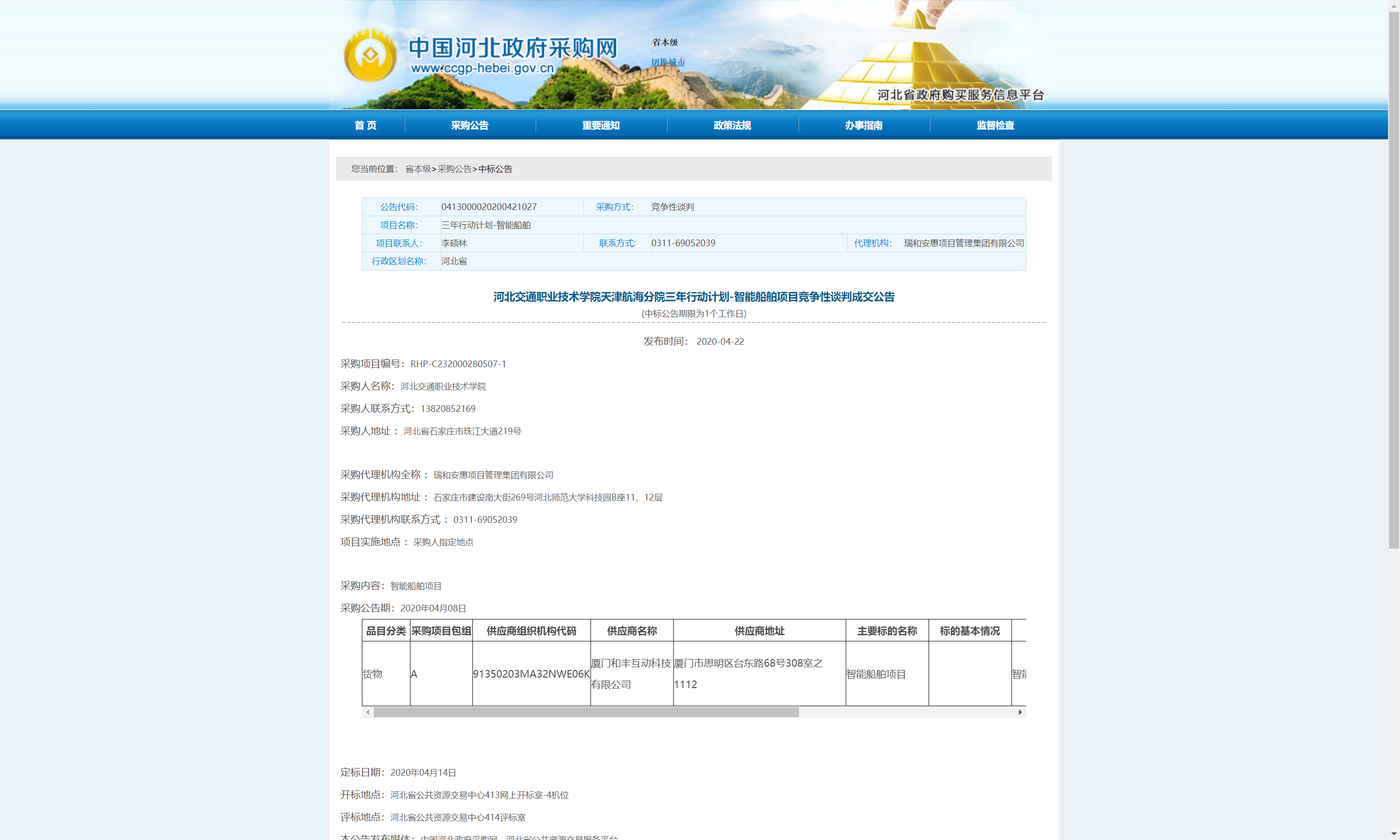Click the 供应商组织机构代码 column header
The image size is (1400, 840).
click(531, 630)
